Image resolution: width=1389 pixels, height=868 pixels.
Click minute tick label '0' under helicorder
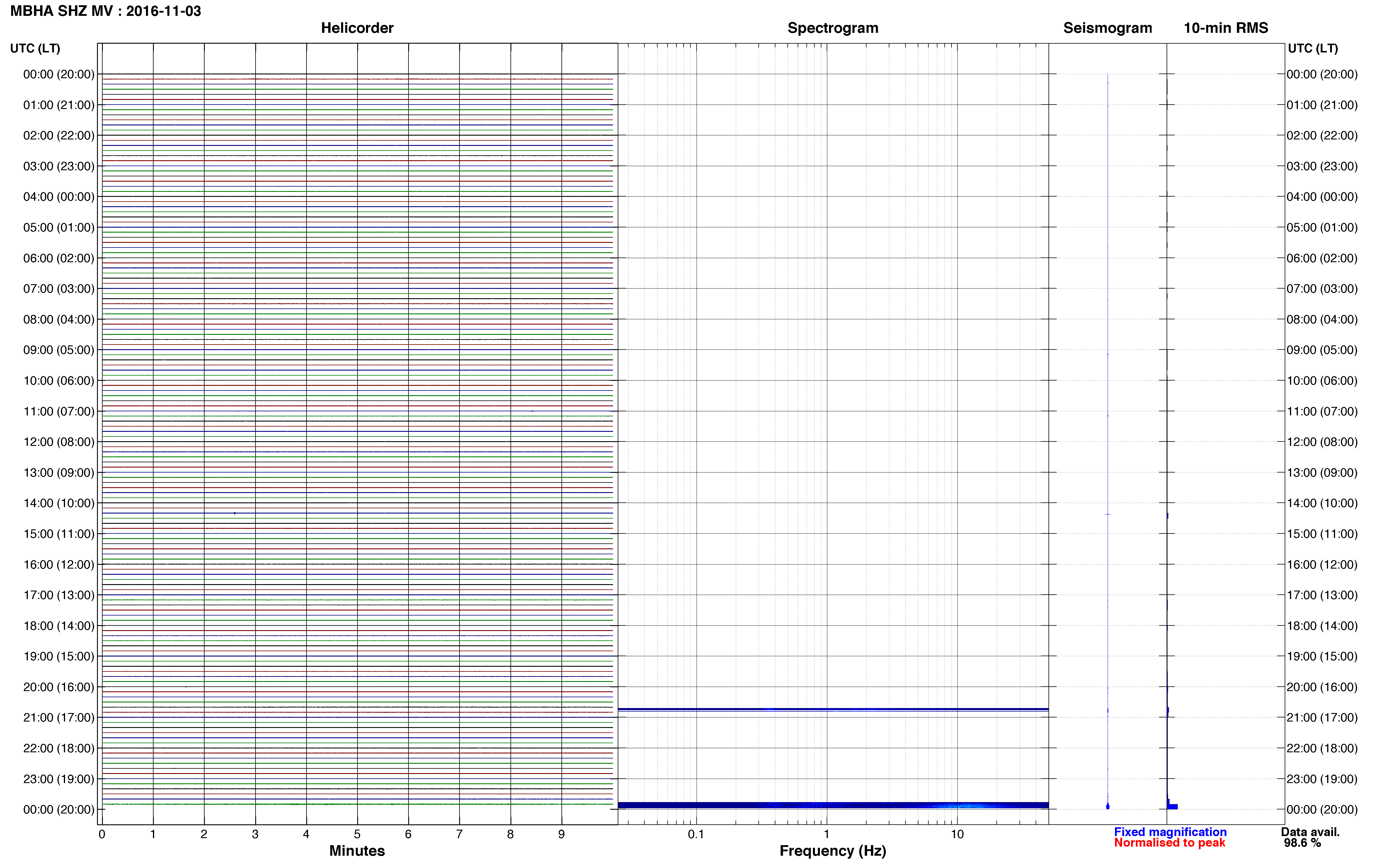[x=102, y=834]
